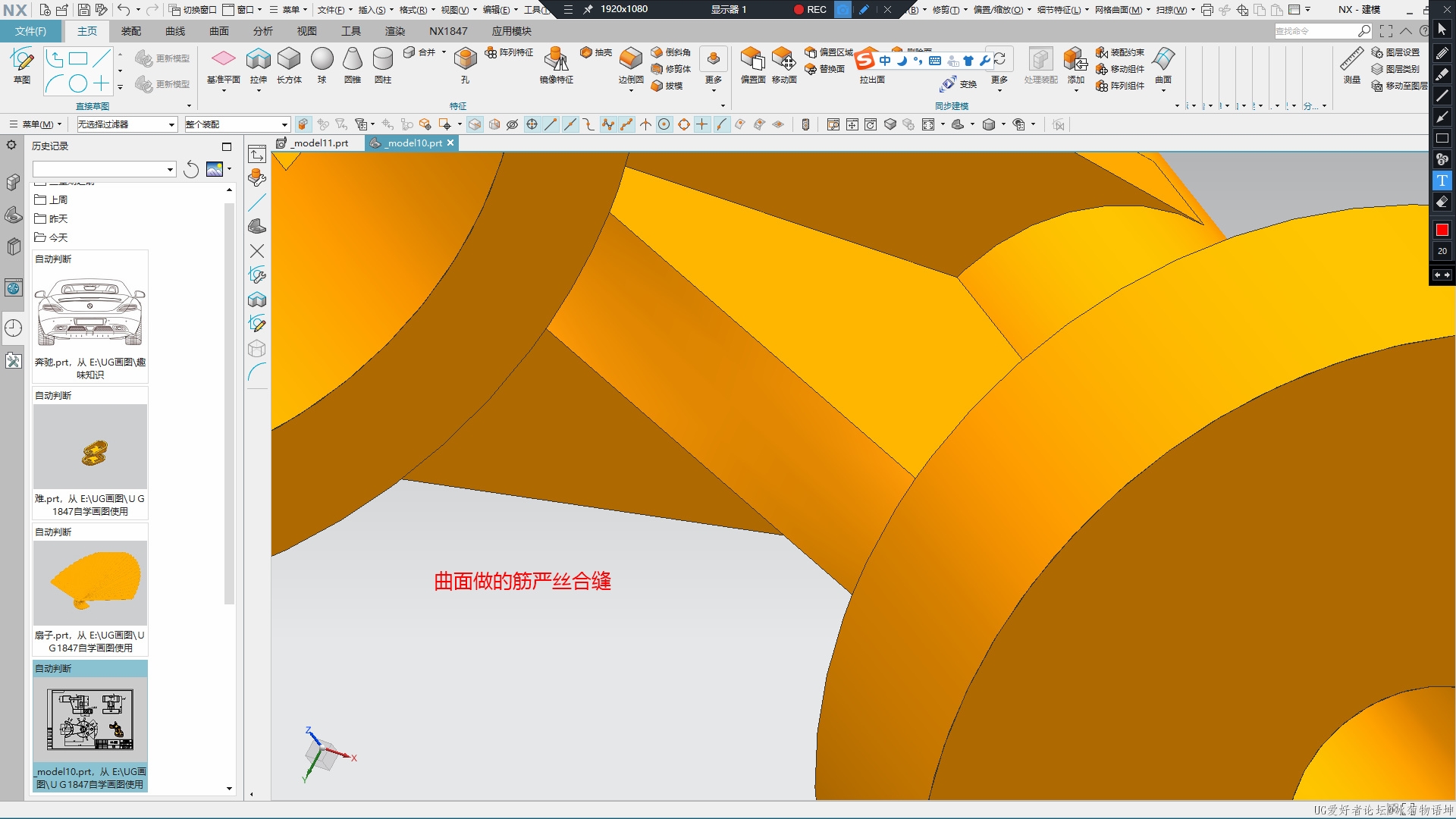Toggle snap to intersection option
This screenshot has width=1456, height=819.
click(x=645, y=124)
